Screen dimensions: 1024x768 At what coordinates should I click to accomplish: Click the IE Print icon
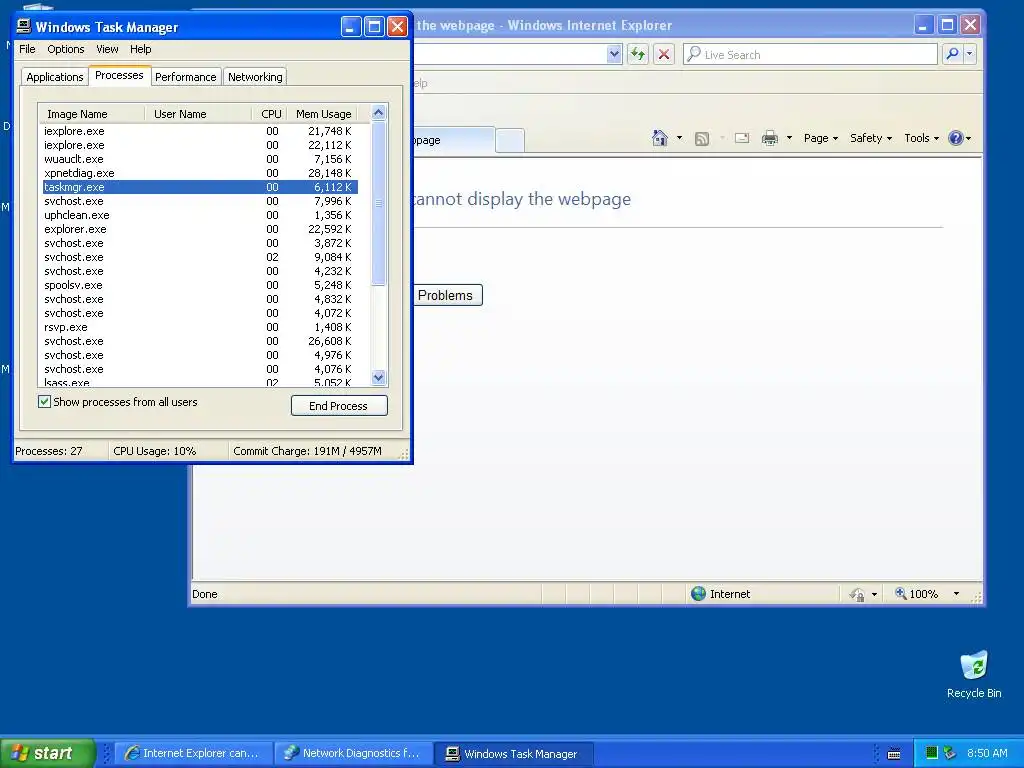click(770, 138)
